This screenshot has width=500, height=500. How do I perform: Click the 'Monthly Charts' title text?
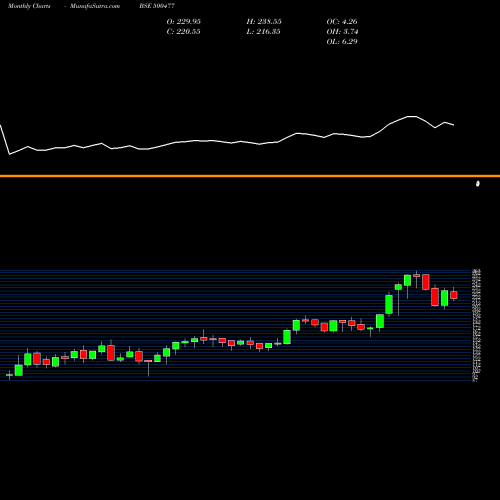[29, 6]
